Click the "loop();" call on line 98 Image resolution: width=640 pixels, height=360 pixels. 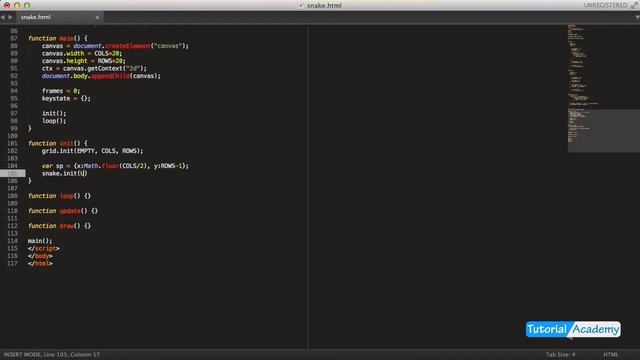(x=54, y=121)
